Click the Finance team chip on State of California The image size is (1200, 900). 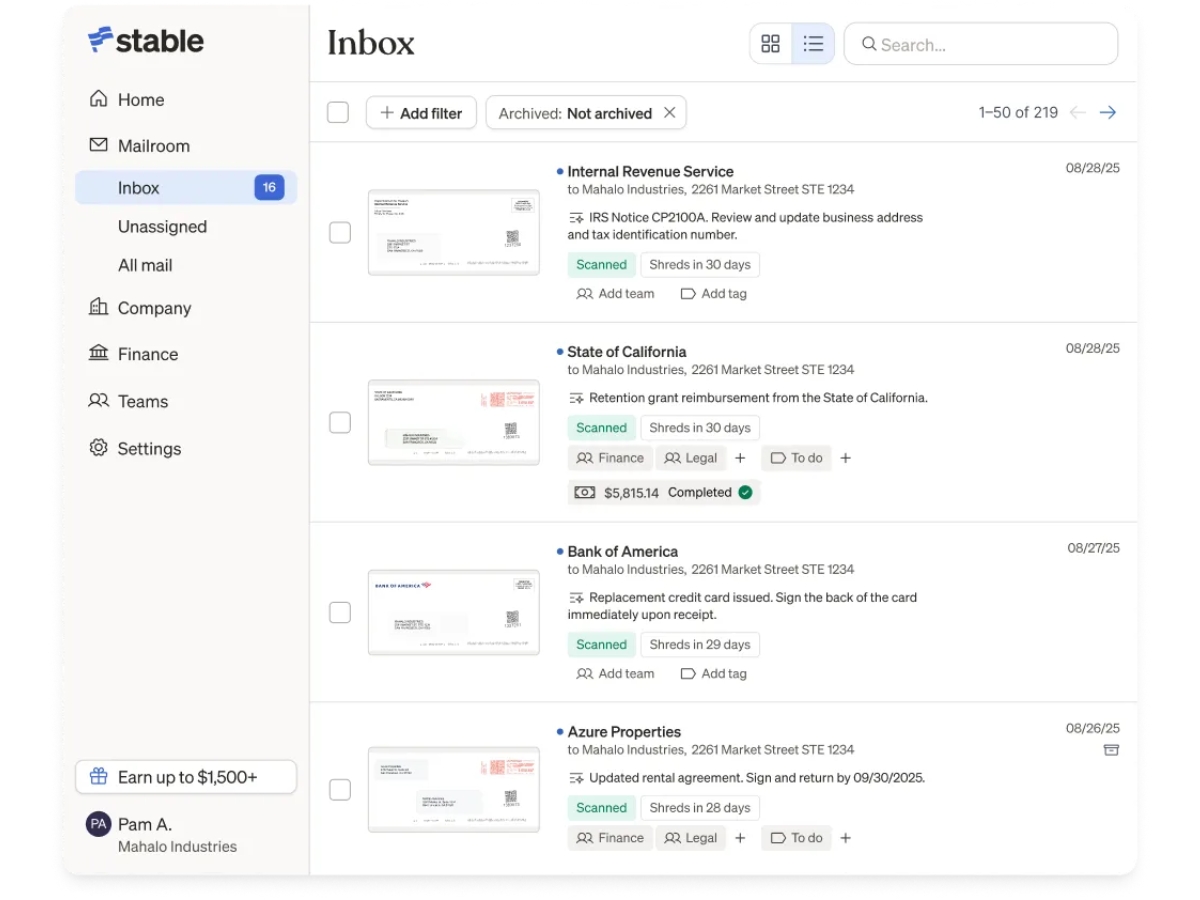(610, 458)
